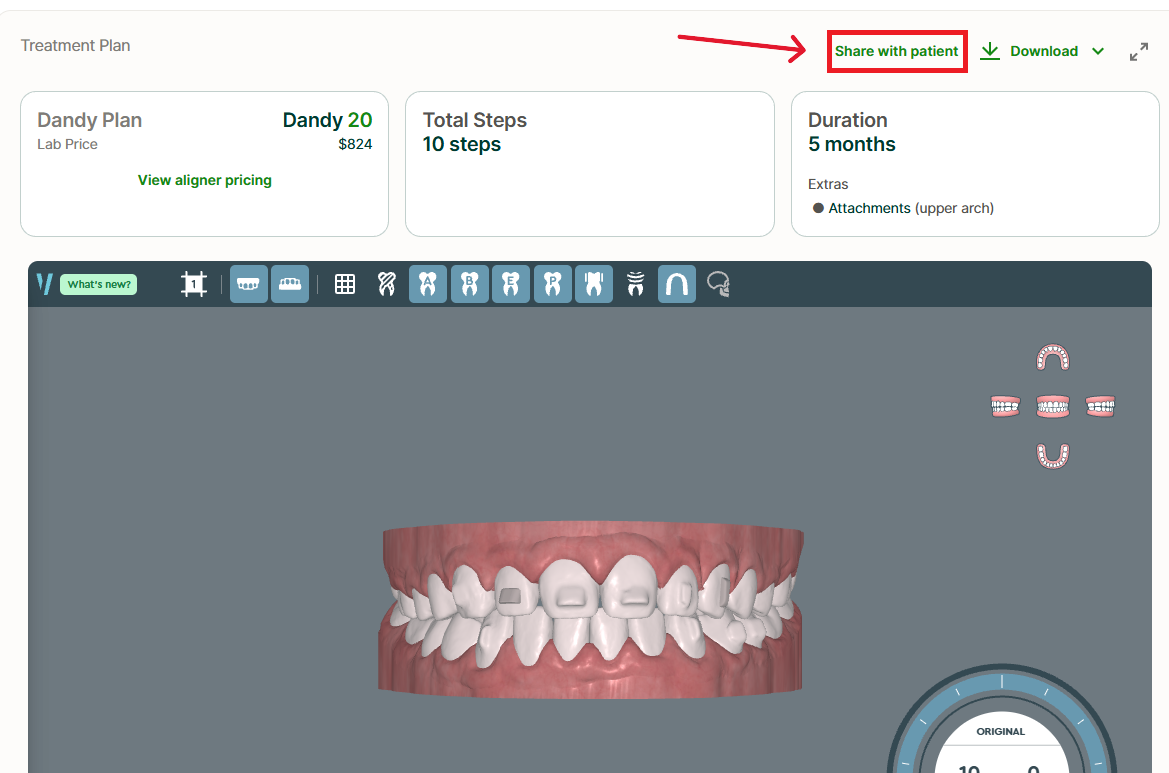Click the arch shape icon in toolbar
The height and width of the screenshot is (773, 1169).
click(x=676, y=284)
